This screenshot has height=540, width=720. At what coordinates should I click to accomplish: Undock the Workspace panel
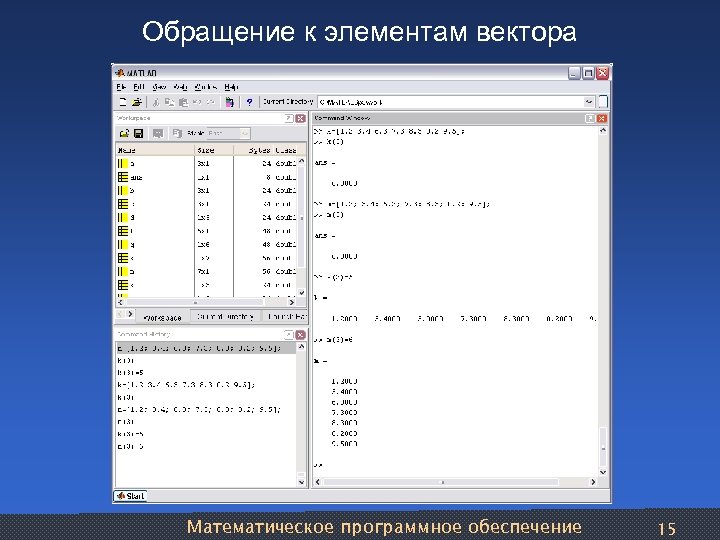pos(288,118)
